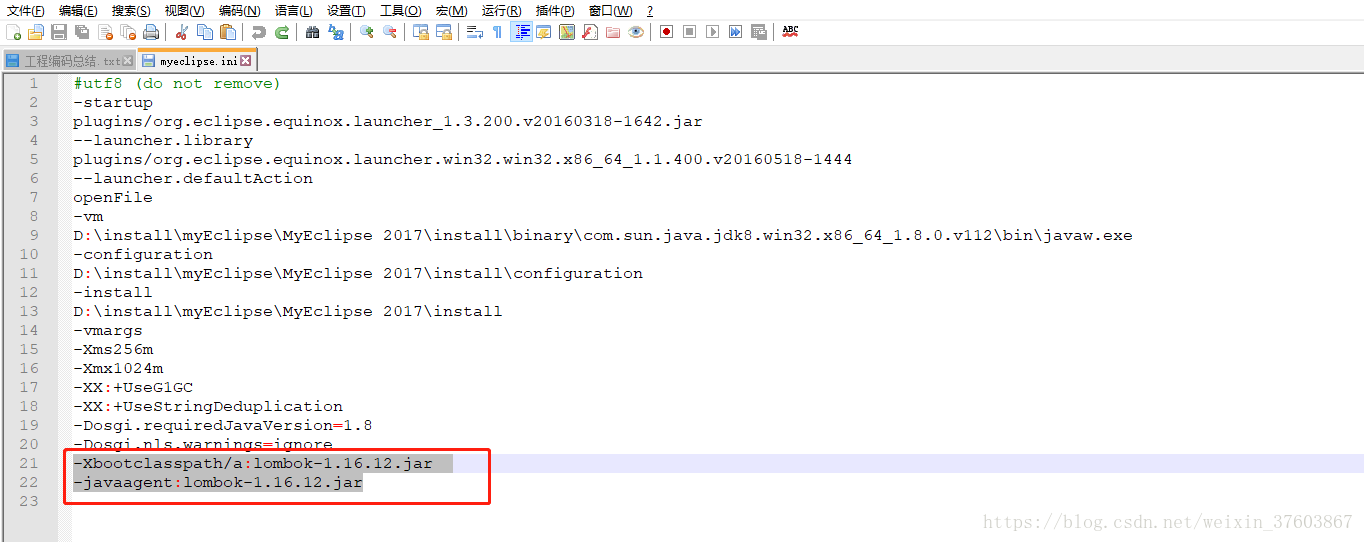Open the 搜索(S) menu

[x=131, y=10]
